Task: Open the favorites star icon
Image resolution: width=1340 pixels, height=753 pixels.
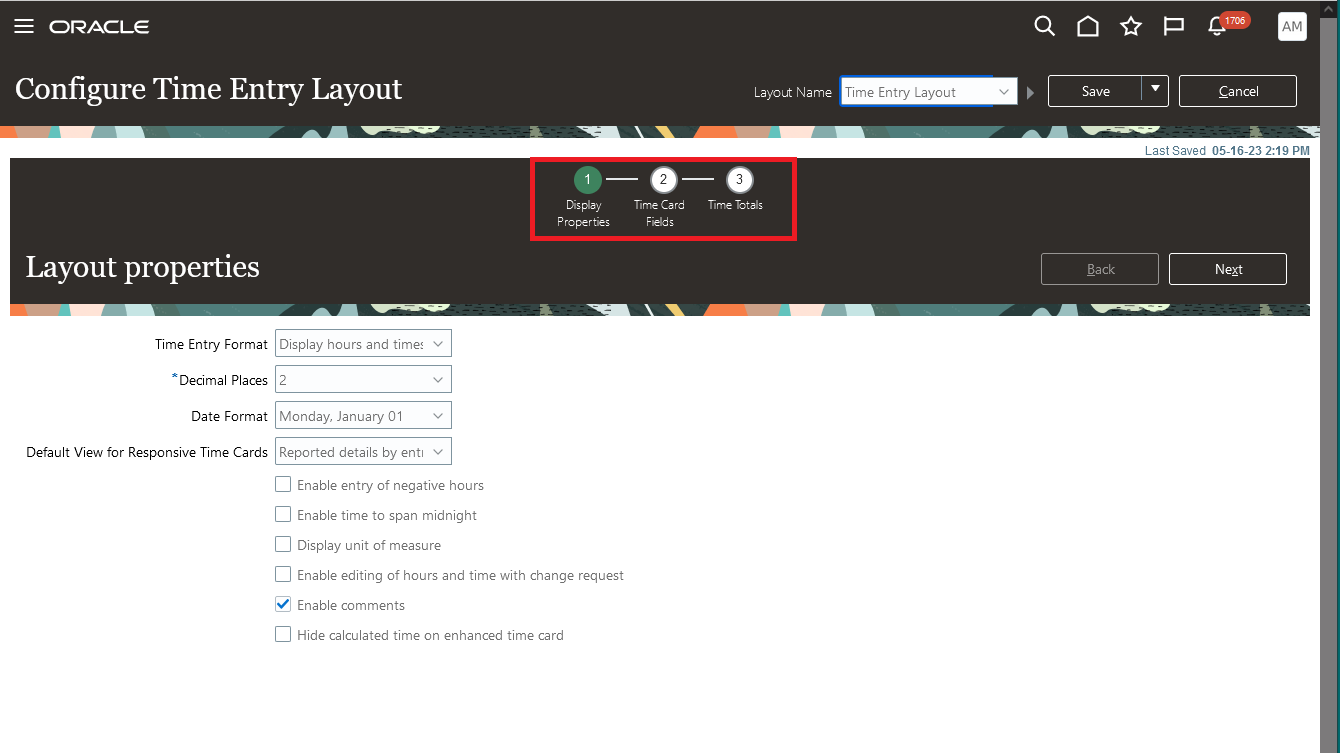Action: click(x=1131, y=26)
